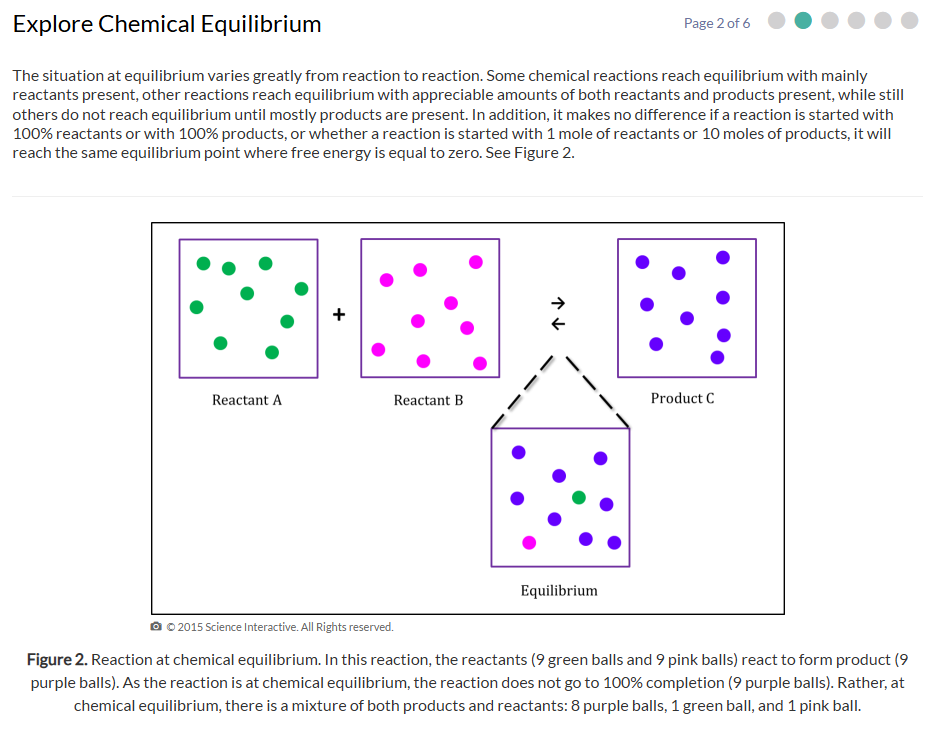Jump to page 5 pagination dot

[883, 21]
